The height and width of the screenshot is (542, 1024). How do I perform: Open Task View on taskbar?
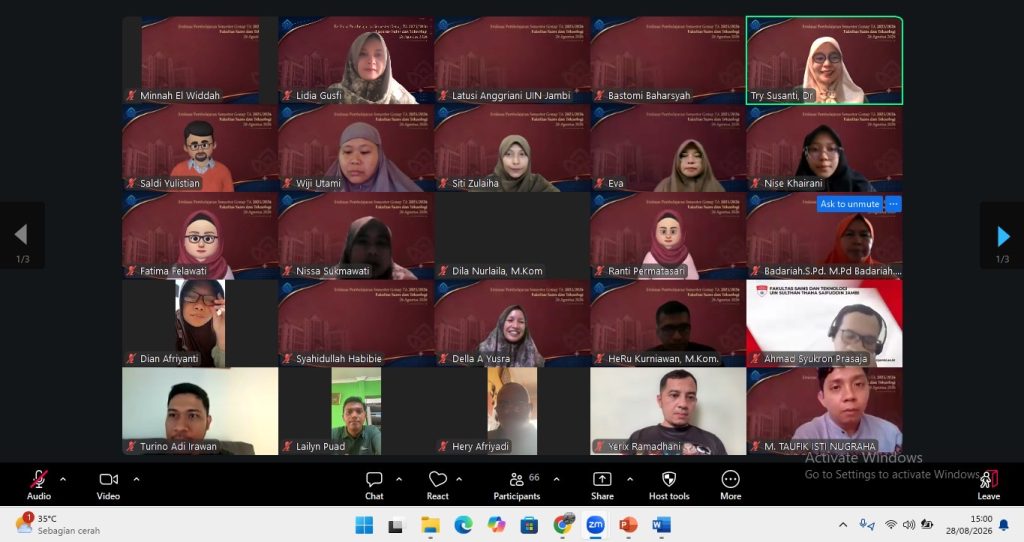[396, 525]
